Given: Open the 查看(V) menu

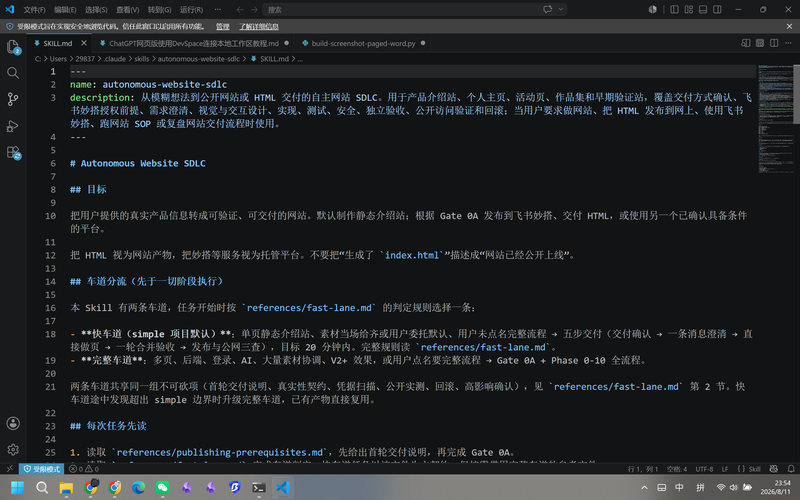Looking at the screenshot, I should (x=127, y=9).
